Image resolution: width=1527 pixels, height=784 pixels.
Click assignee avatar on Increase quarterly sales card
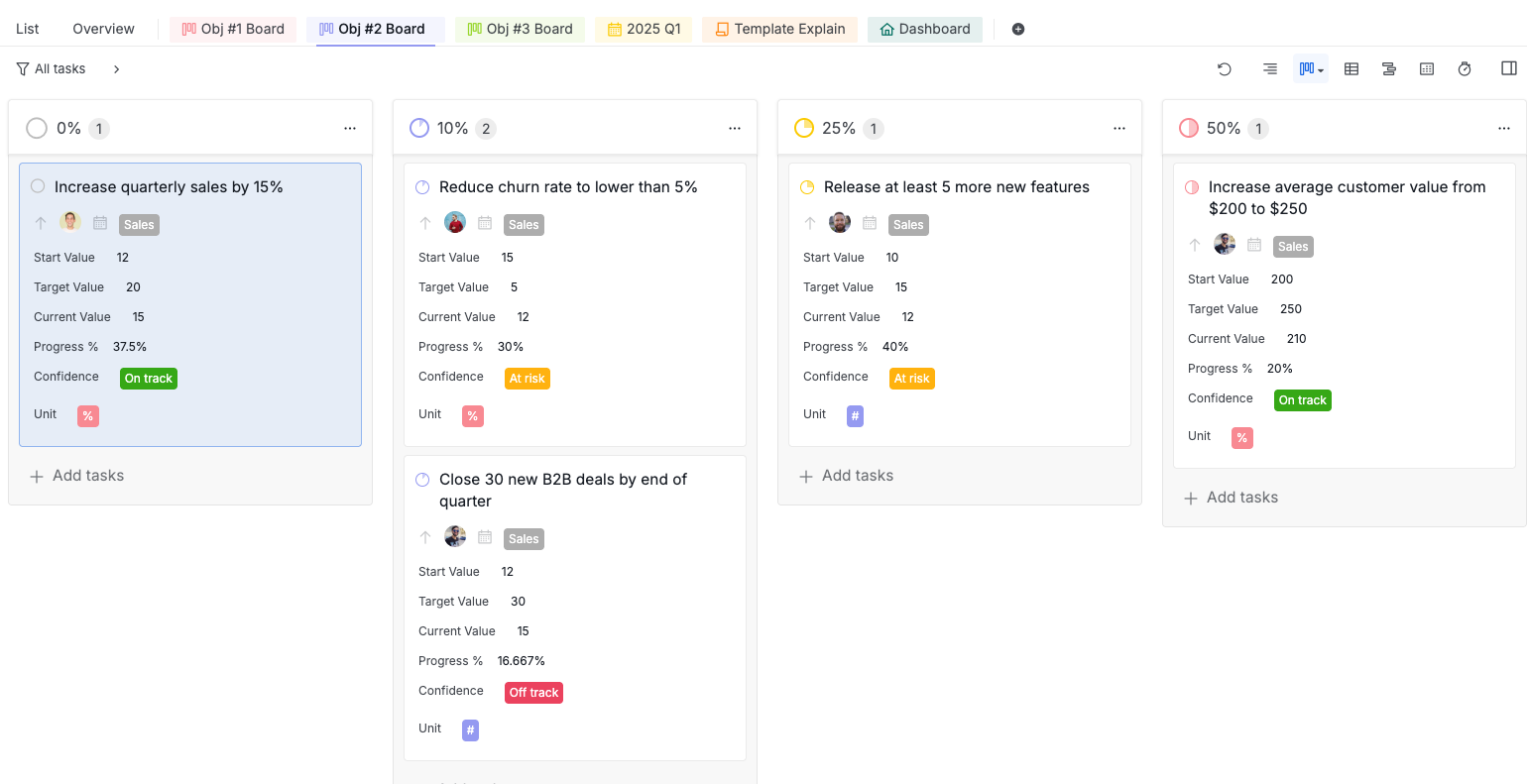click(x=70, y=222)
